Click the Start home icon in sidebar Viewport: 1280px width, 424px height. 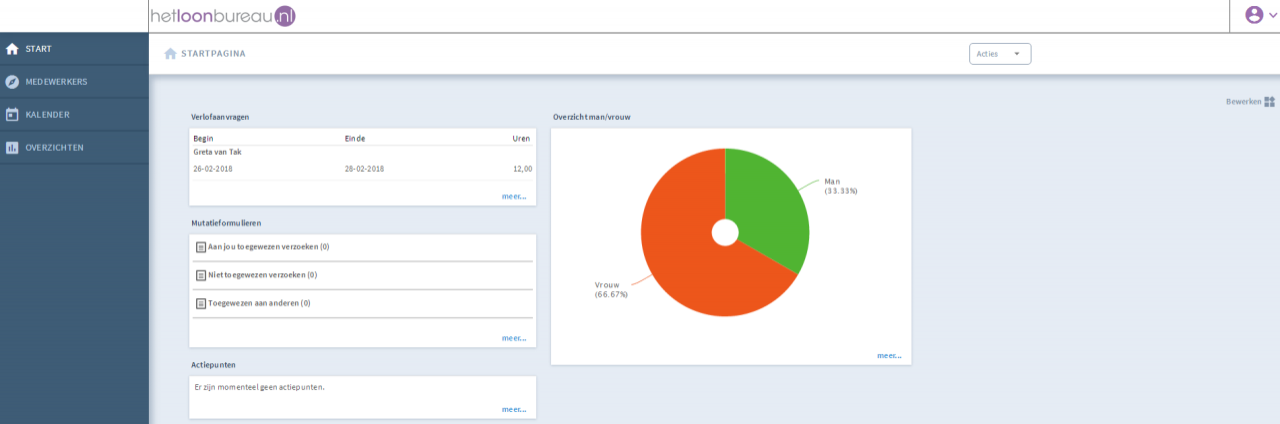(x=12, y=49)
